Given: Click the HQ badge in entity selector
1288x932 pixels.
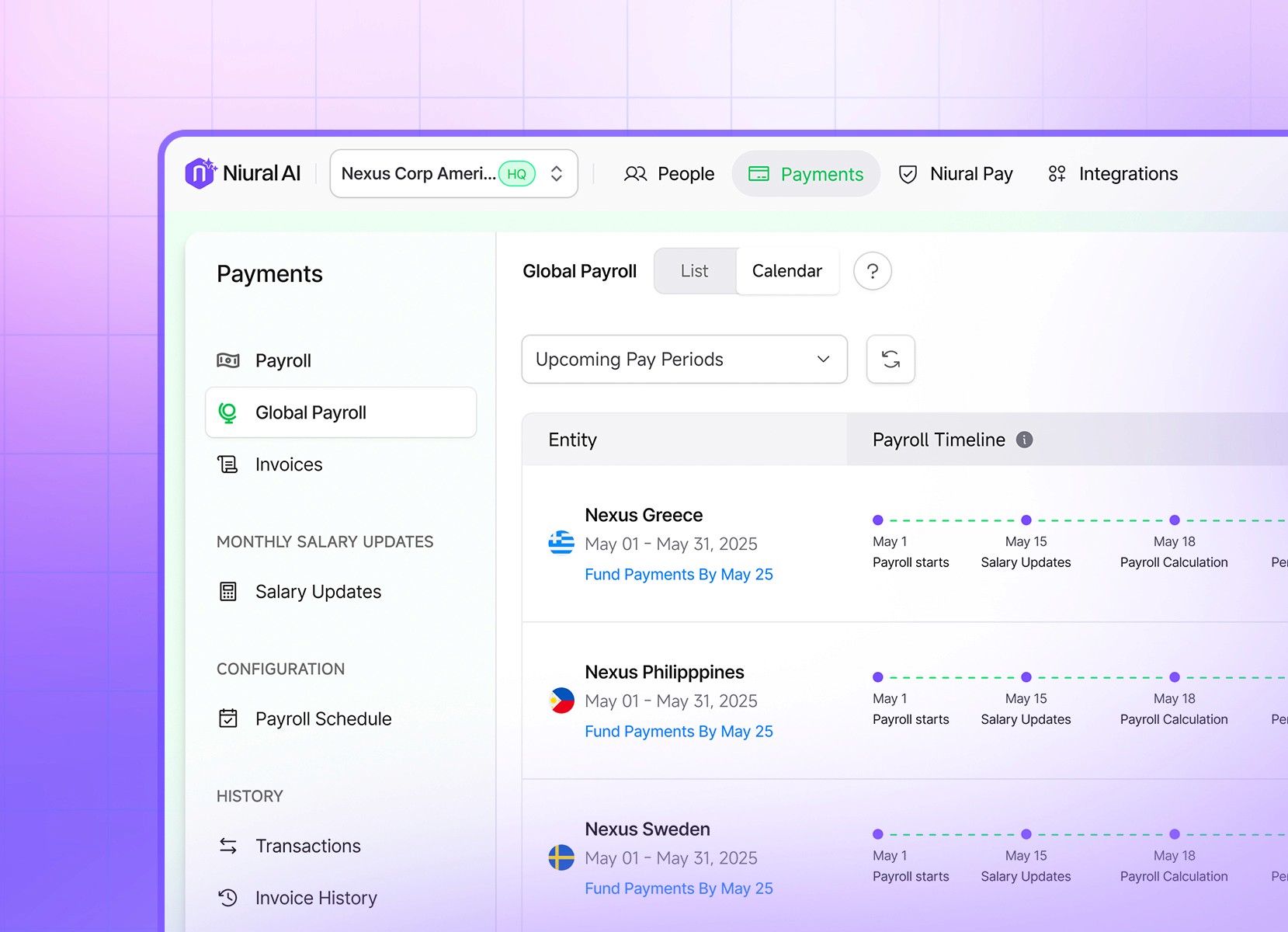Looking at the screenshot, I should point(516,173).
